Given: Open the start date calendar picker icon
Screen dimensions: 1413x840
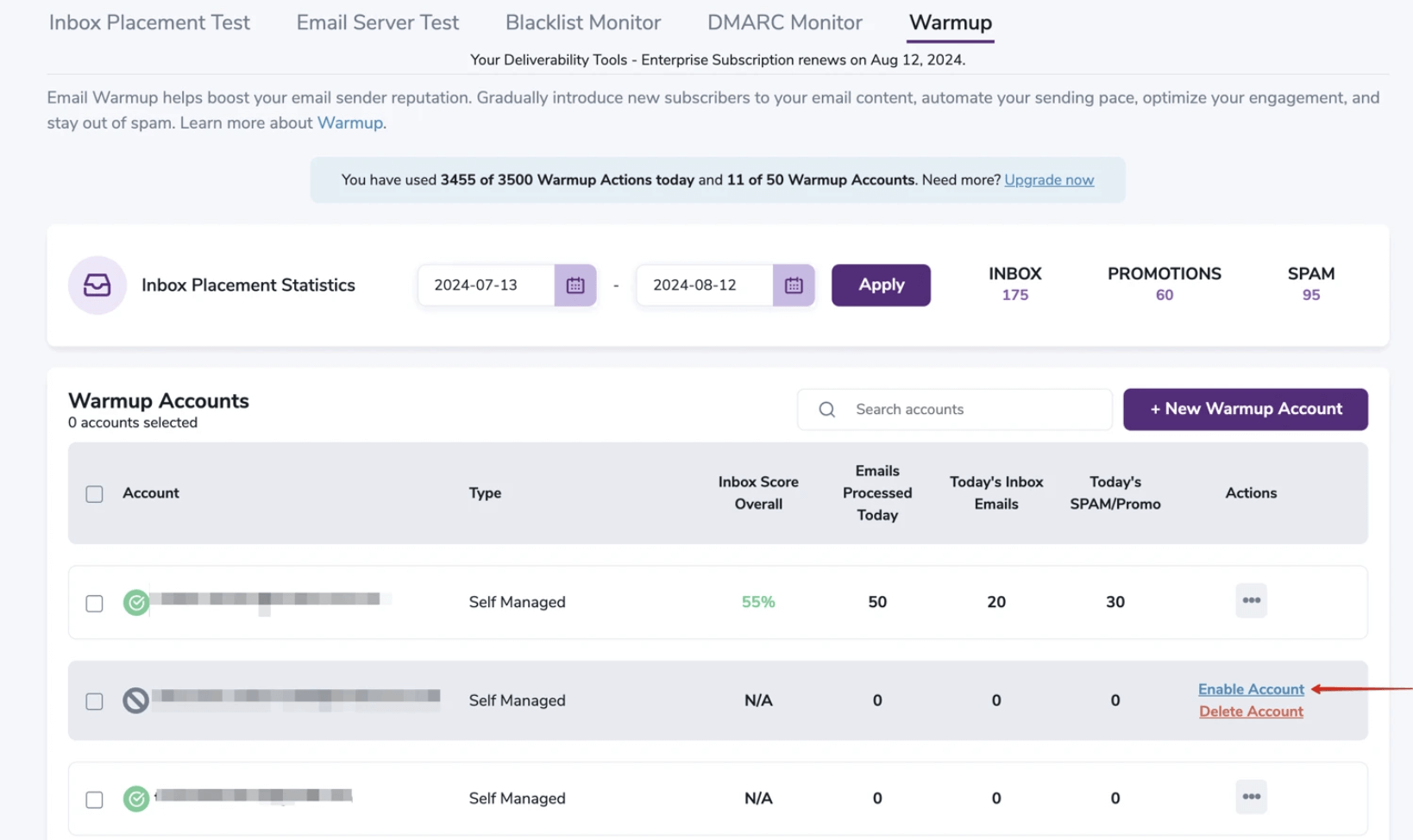Looking at the screenshot, I should tap(575, 285).
